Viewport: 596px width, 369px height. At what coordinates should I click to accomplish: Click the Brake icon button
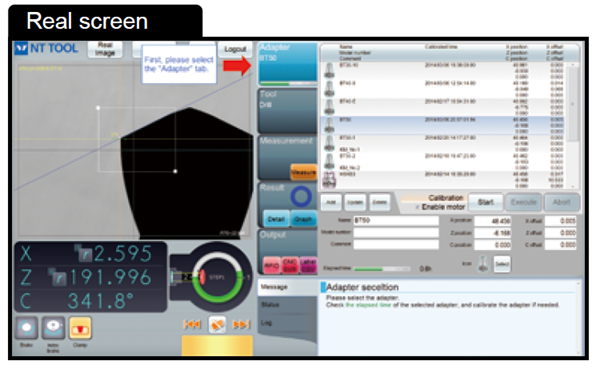pos(26,328)
